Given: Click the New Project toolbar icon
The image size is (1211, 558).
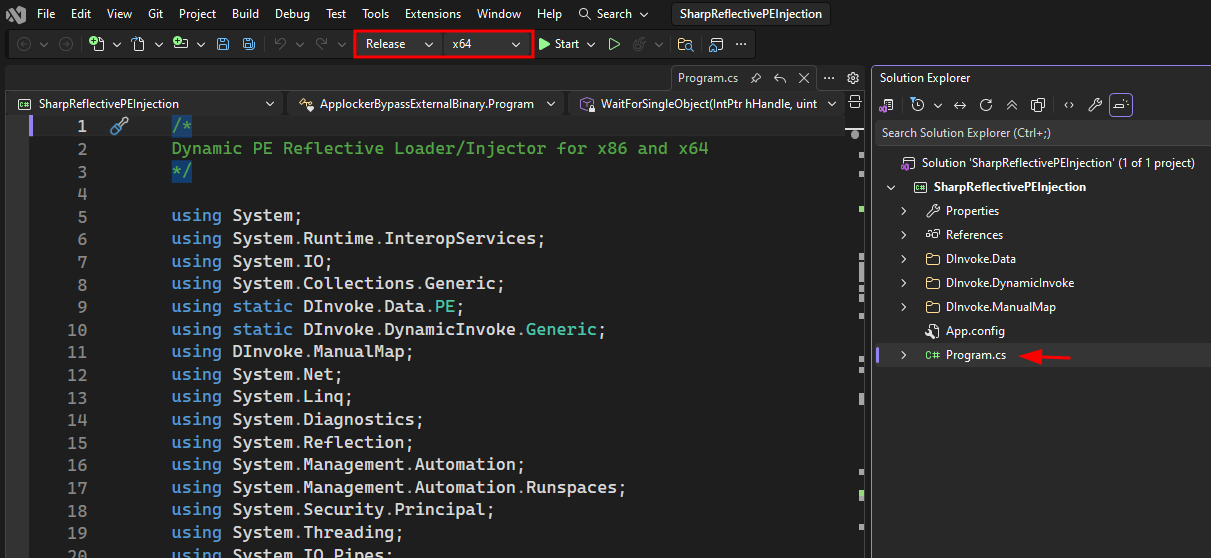Looking at the screenshot, I should (x=97, y=44).
